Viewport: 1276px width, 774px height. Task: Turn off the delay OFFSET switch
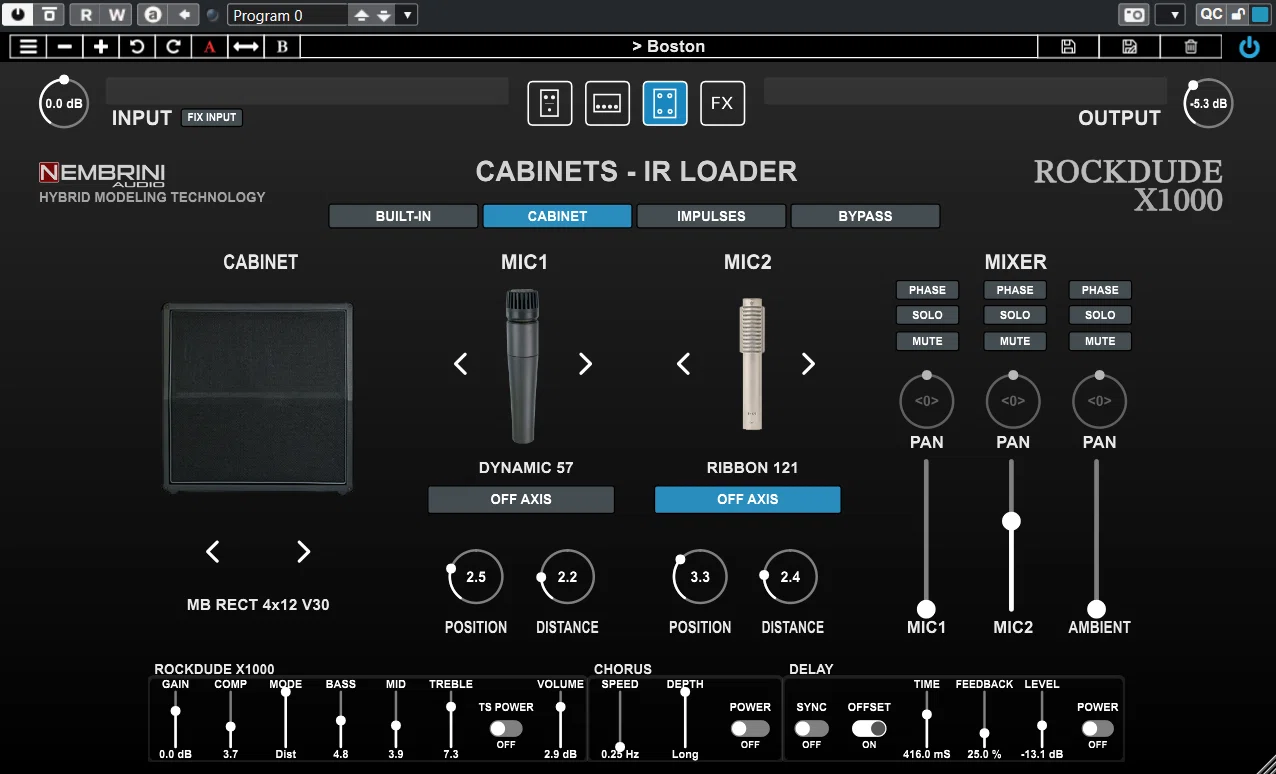point(869,729)
